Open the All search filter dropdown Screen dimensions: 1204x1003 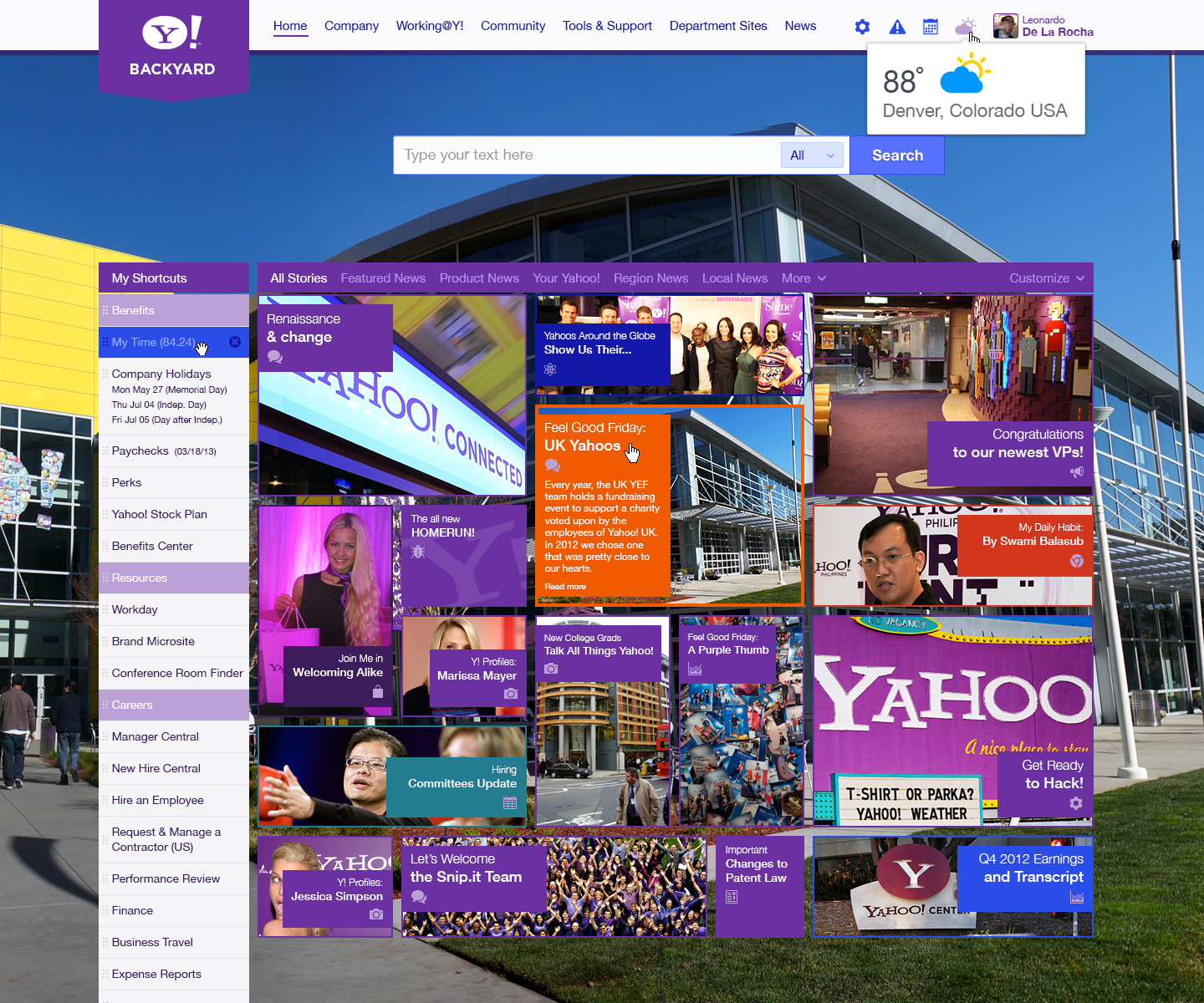812,155
